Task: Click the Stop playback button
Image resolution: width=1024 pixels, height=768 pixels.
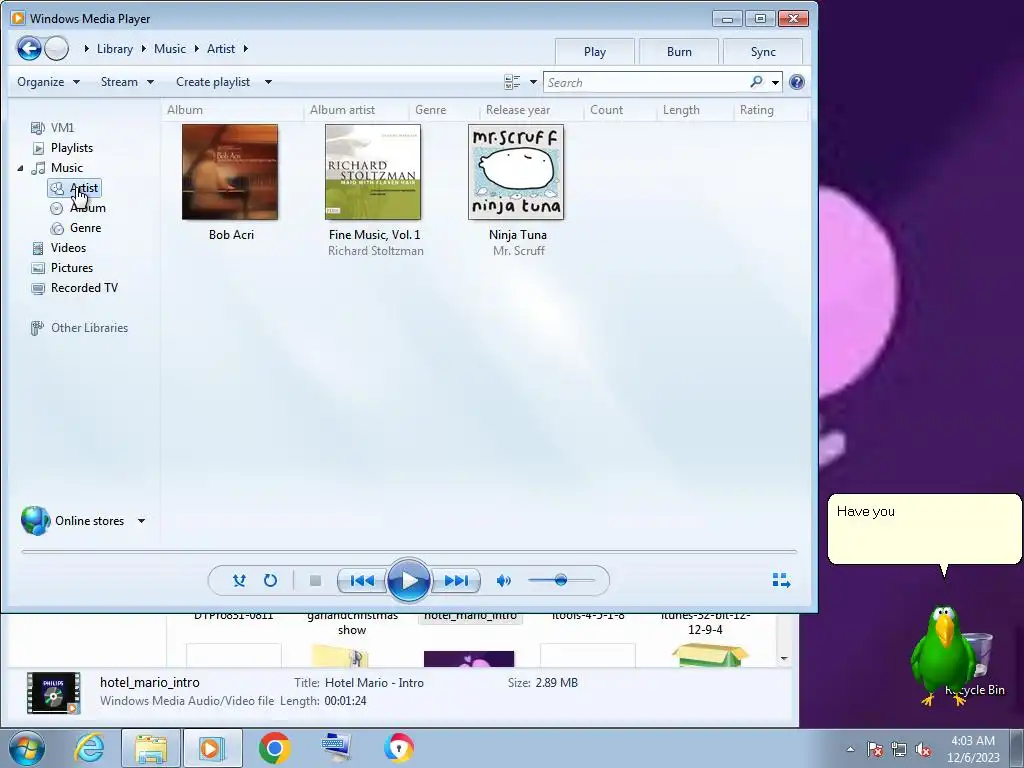Action: pyautogui.click(x=315, y=580)
